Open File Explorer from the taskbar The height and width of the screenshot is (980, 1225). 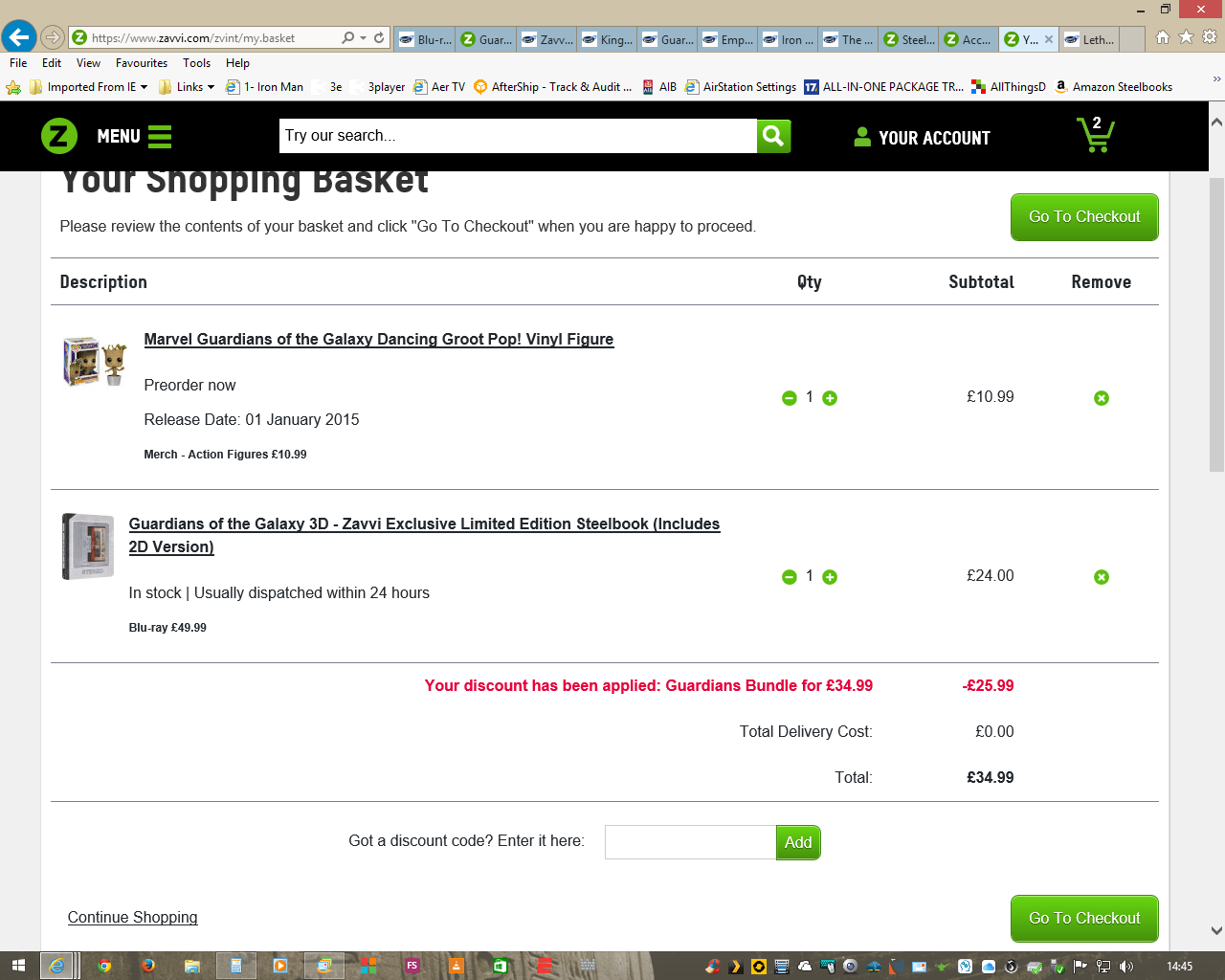point(191,966)
